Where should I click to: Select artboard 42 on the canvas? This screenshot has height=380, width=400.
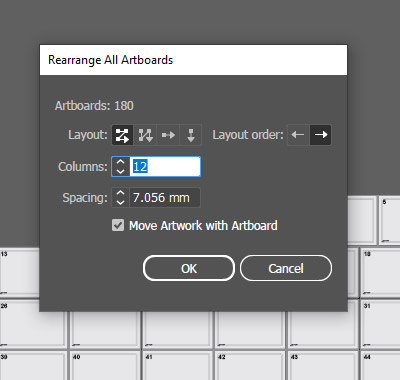[x=250, y=366]
